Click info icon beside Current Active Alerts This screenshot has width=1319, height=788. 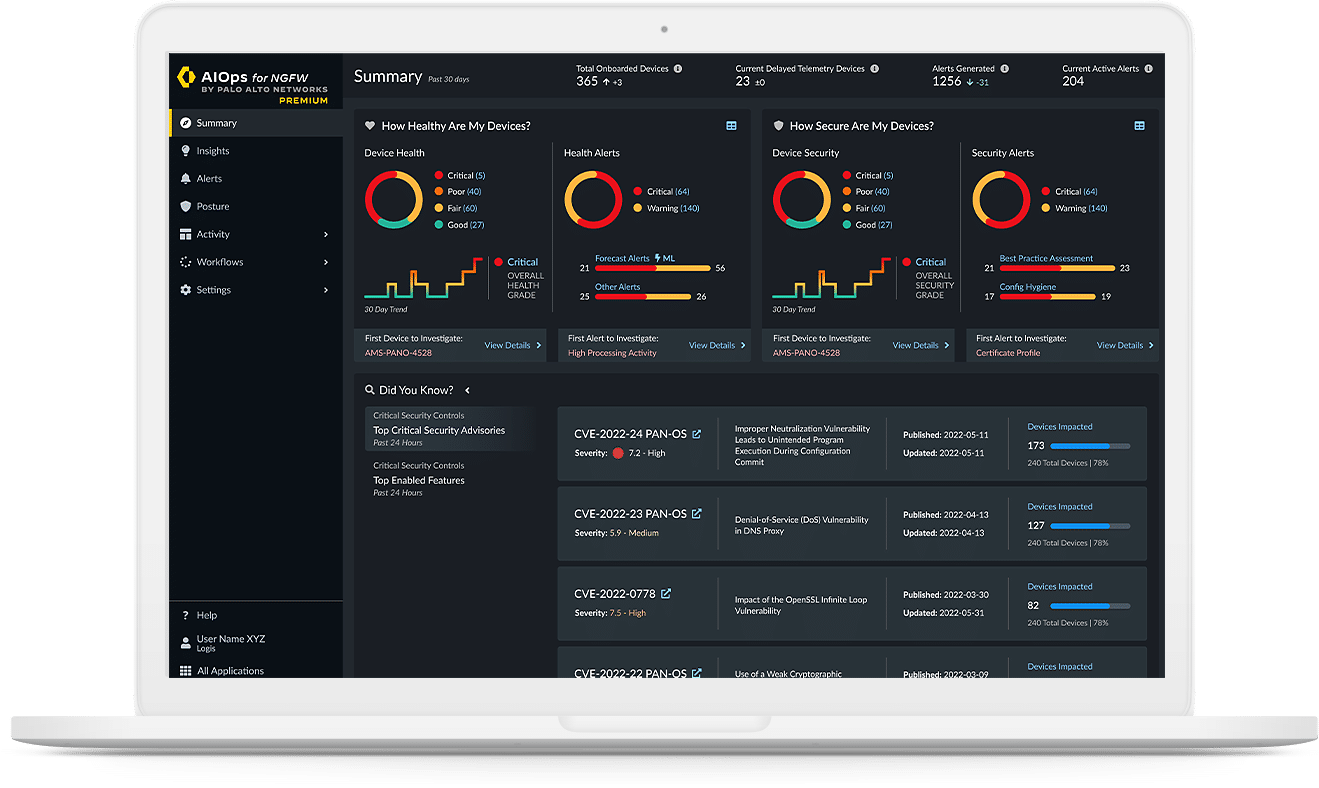pyautogui.click(x=1148, y=69)
